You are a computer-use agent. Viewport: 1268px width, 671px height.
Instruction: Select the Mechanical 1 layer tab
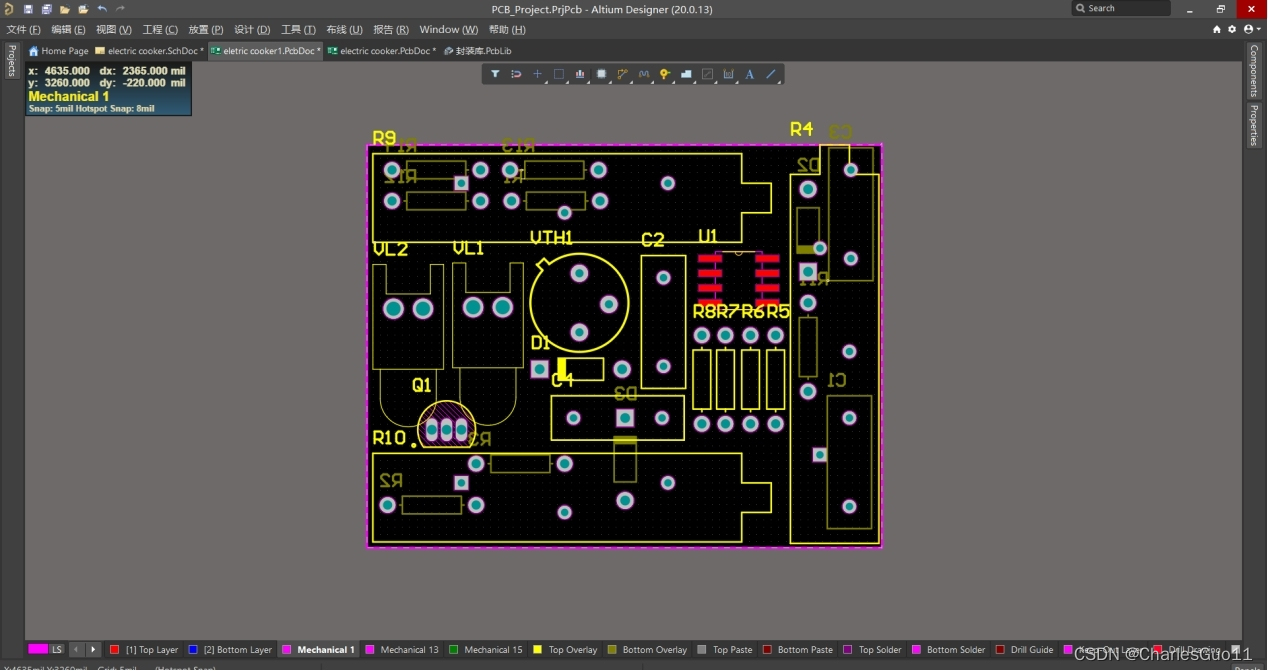(318, 650)
